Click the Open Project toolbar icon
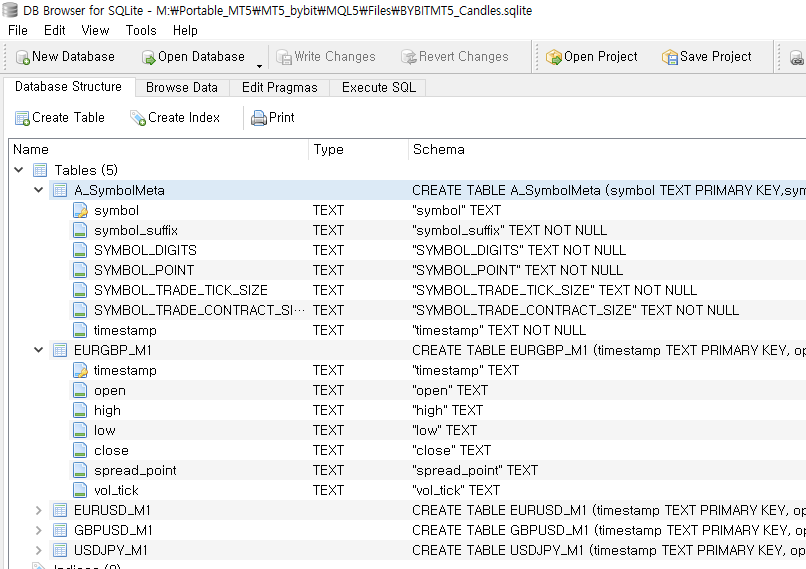806x569 pixels. (x=554, y=57)
